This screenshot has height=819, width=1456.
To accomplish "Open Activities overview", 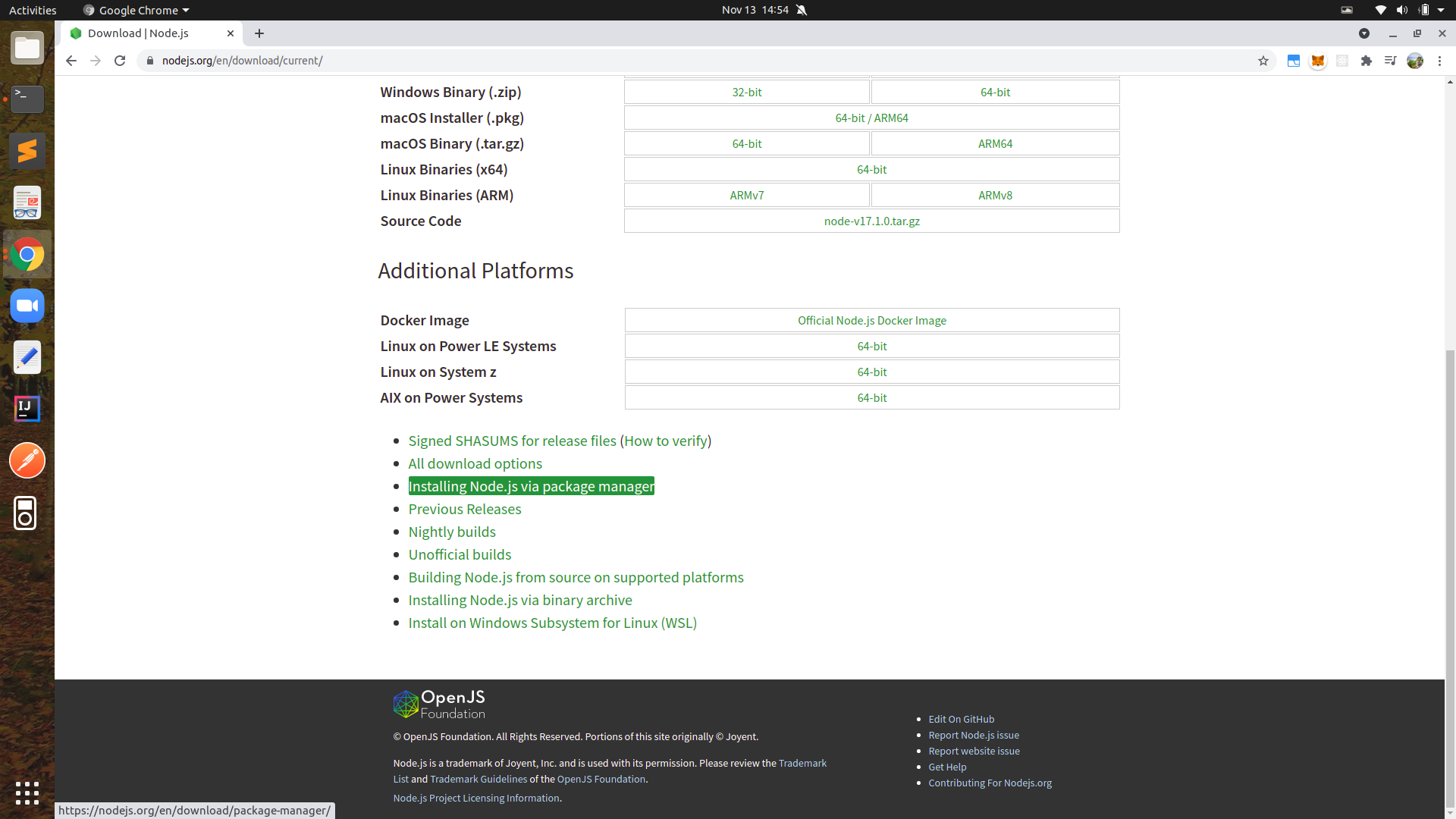I will [x=33, y=10].
